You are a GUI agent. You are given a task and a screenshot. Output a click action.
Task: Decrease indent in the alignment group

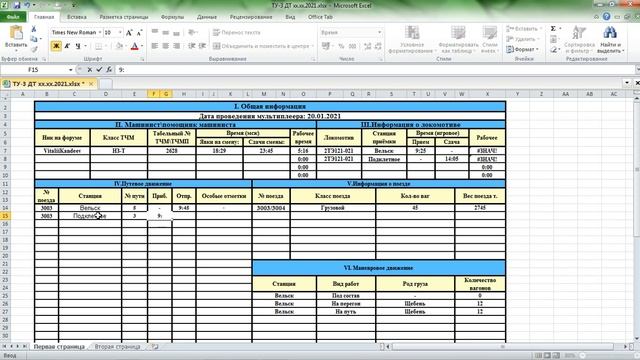coord(191,46)
